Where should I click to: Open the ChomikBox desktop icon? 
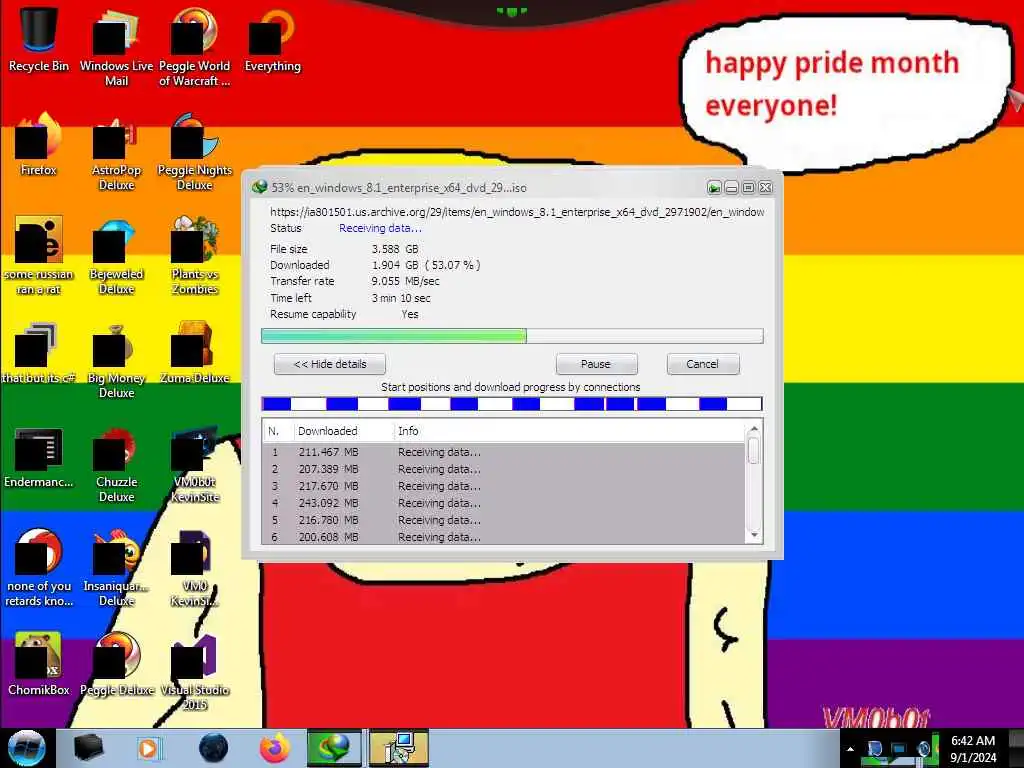[x=39, y=664]
